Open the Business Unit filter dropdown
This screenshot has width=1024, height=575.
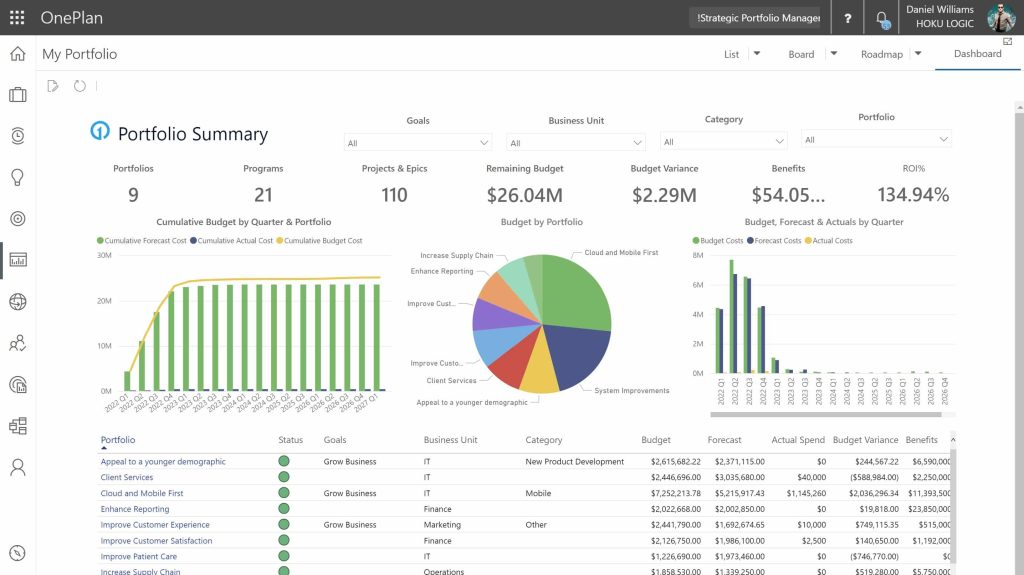click(576, 142)
